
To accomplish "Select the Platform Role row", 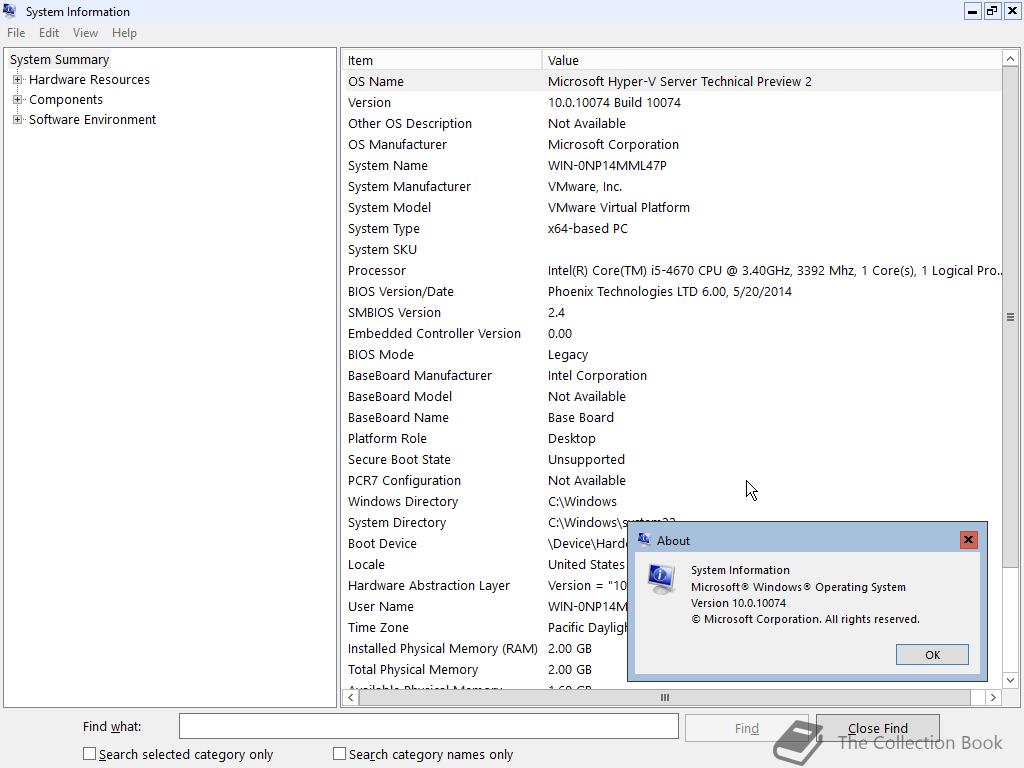I will (671, 438).
